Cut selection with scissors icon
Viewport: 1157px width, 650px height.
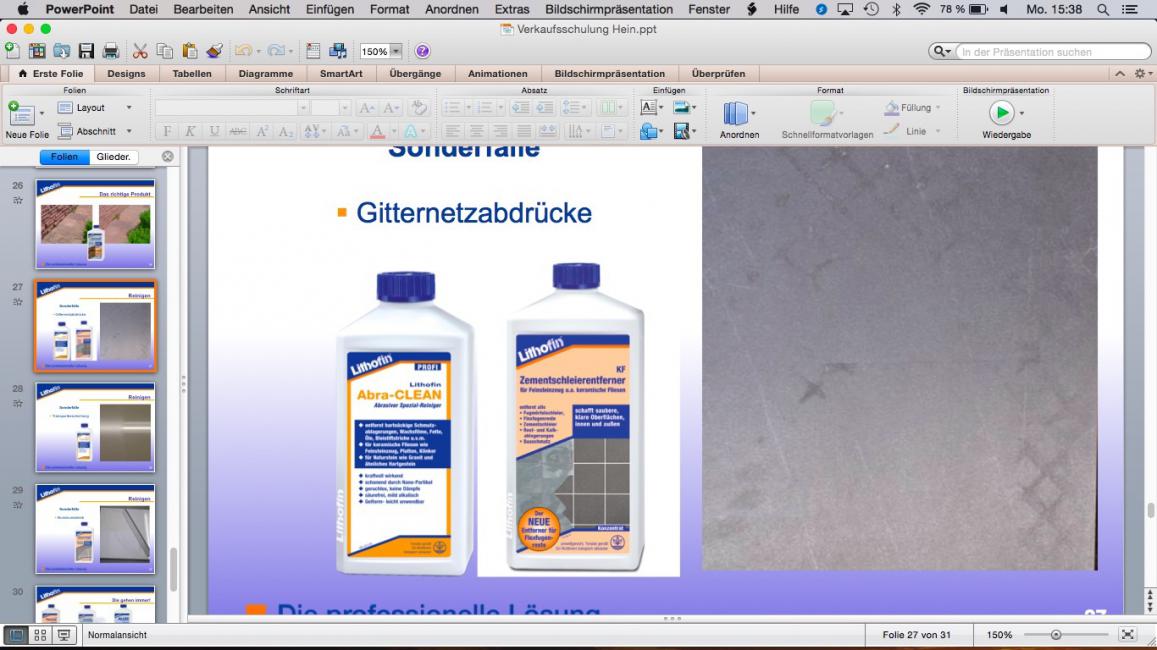(140, 51)
